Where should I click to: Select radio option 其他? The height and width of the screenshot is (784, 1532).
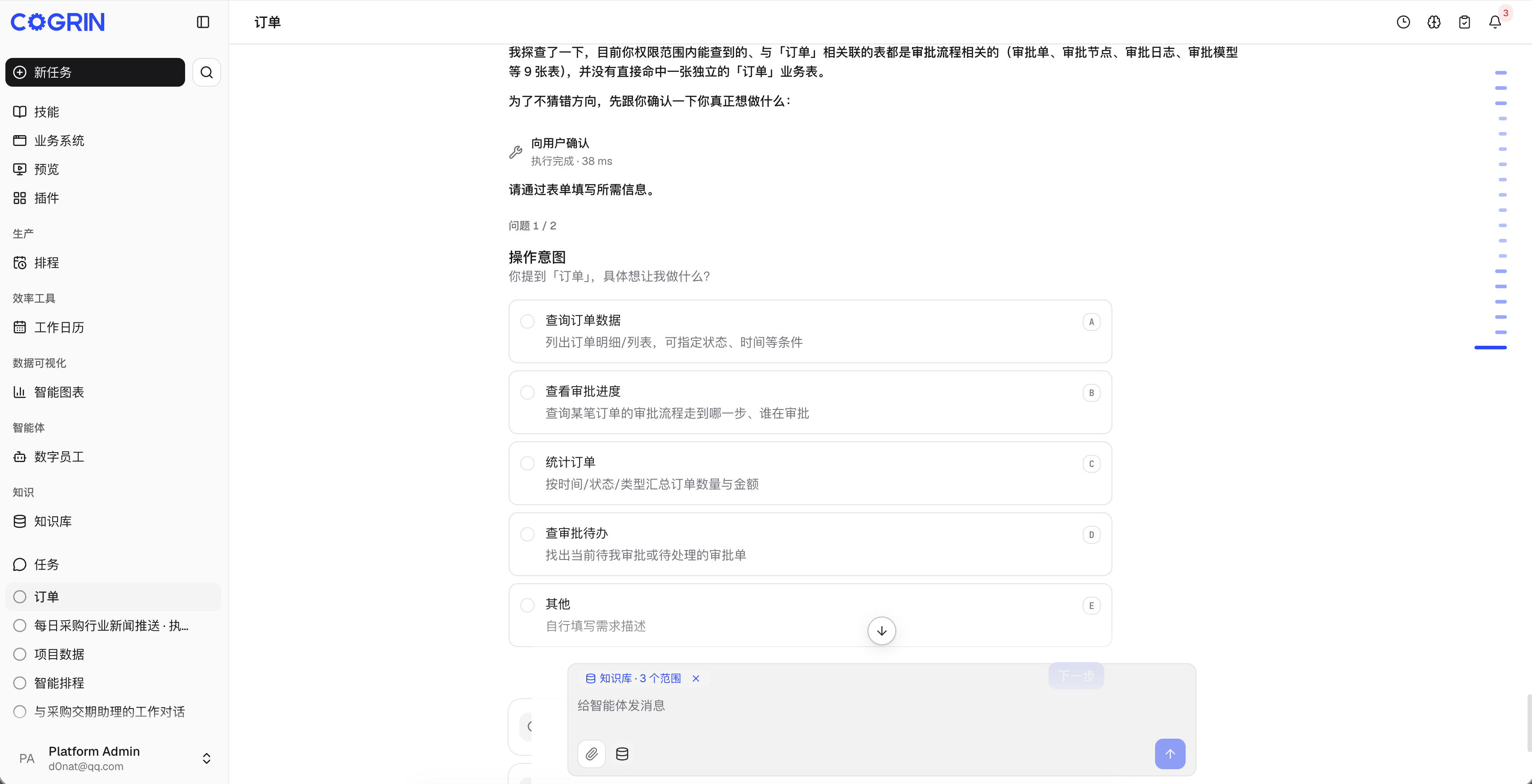[x=527, y=605]
